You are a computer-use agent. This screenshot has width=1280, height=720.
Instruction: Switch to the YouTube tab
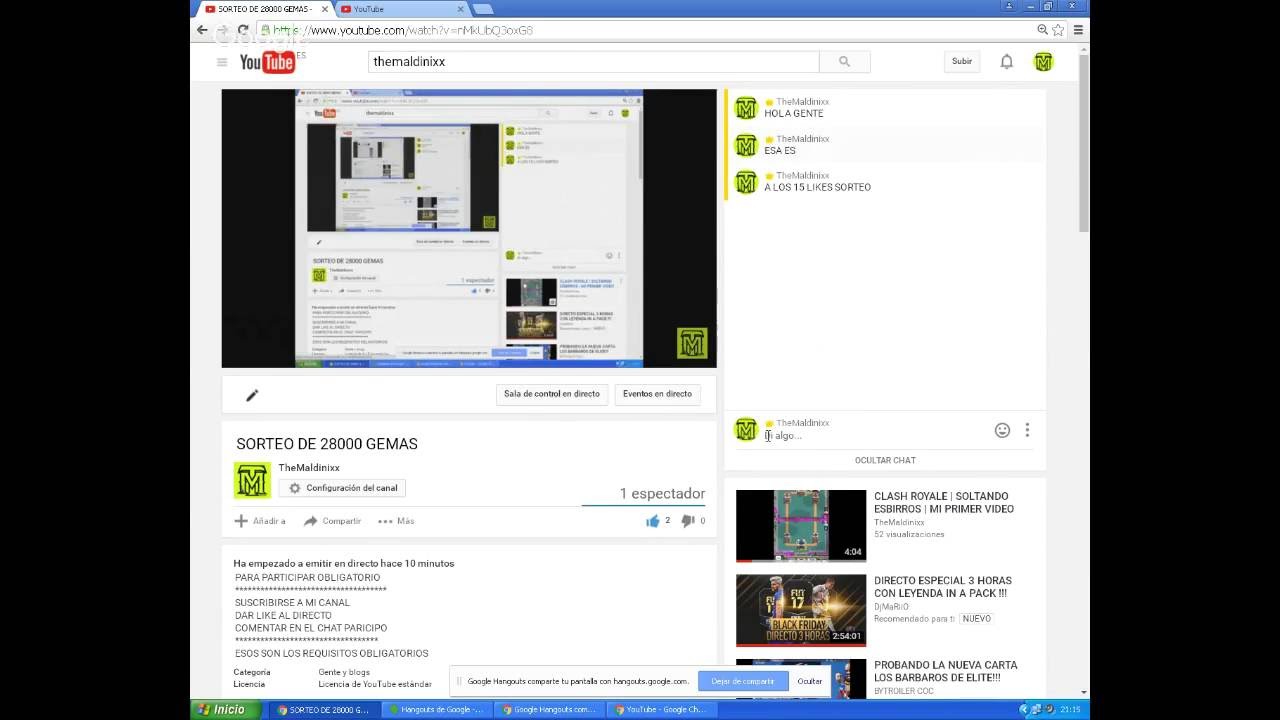pos(400,9)
